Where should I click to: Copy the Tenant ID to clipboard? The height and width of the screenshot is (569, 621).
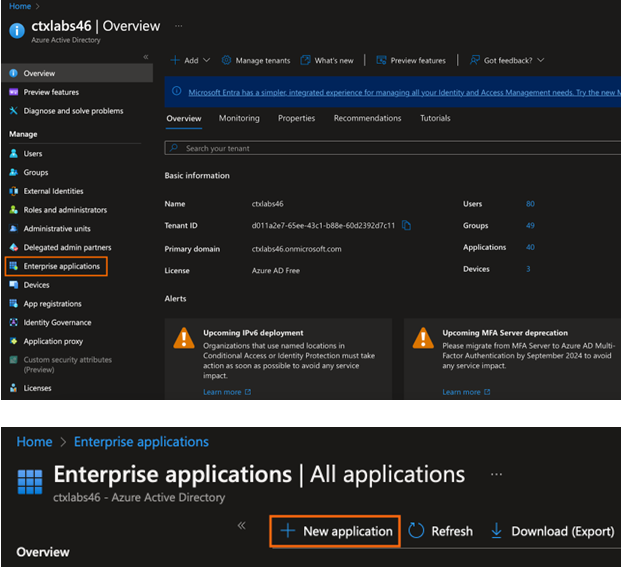click(406, 225)
